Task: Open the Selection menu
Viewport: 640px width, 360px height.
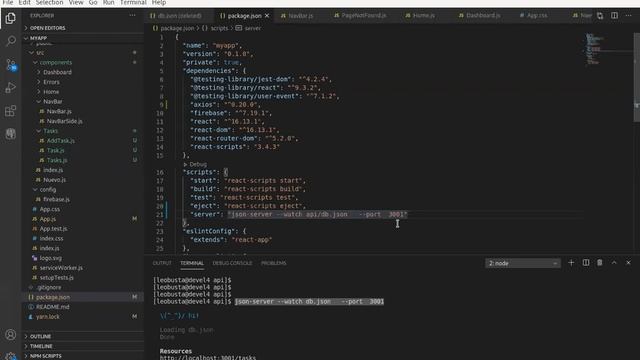Action: 49,2
